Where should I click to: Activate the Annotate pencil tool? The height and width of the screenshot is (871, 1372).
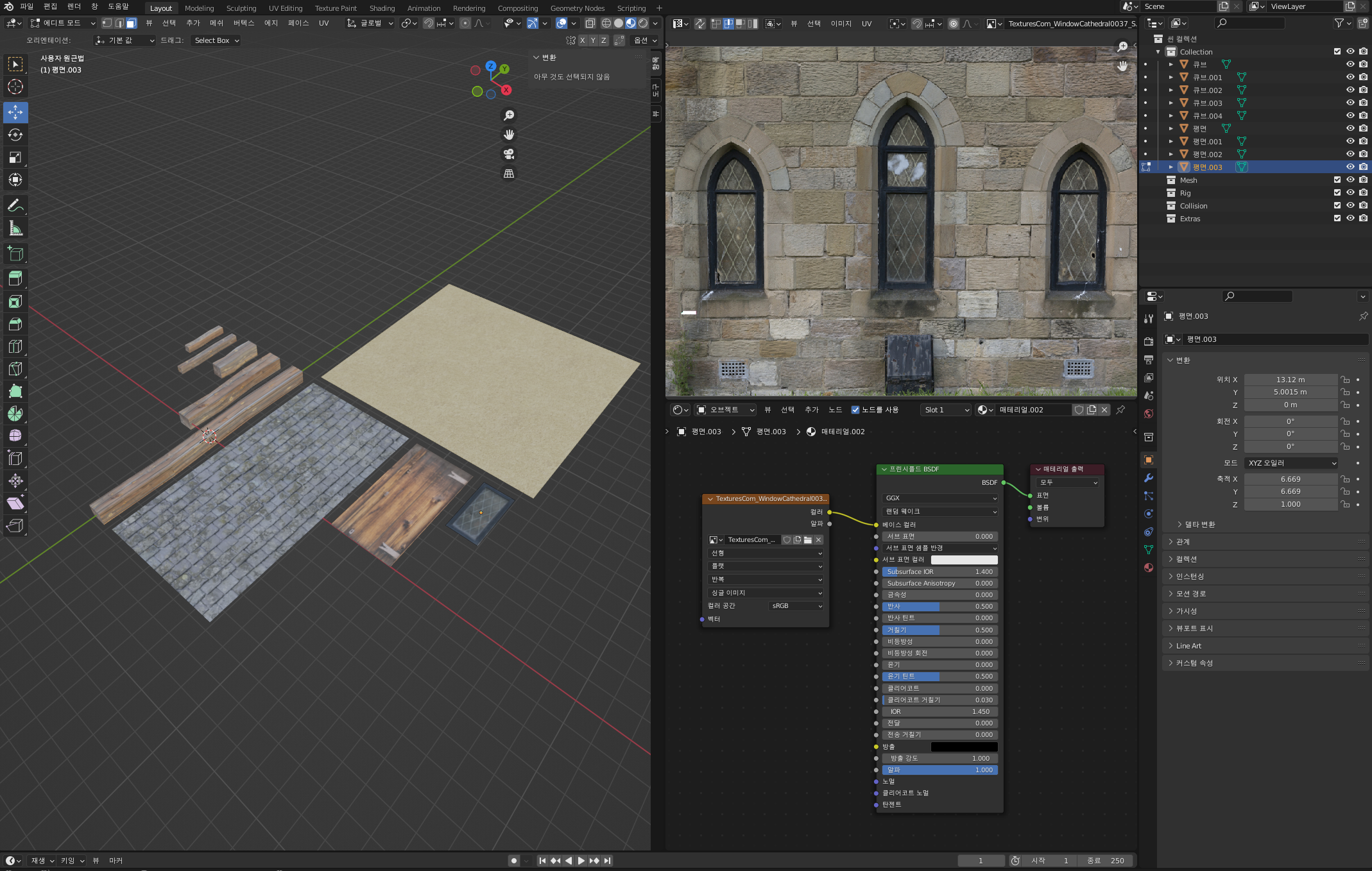[x=15, y=205]
